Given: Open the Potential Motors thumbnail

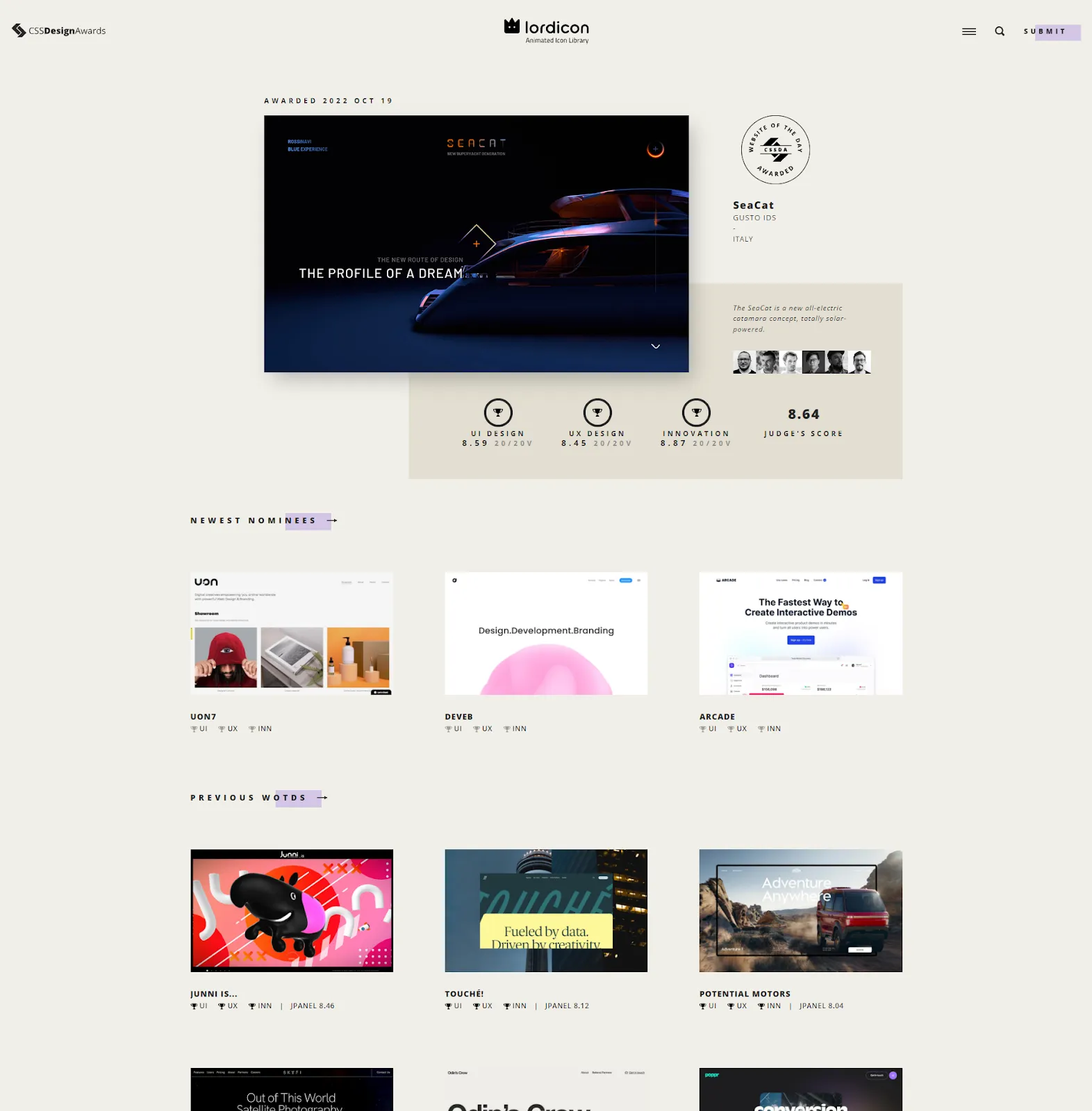Looking at the screenshot, I should (801, 910).
